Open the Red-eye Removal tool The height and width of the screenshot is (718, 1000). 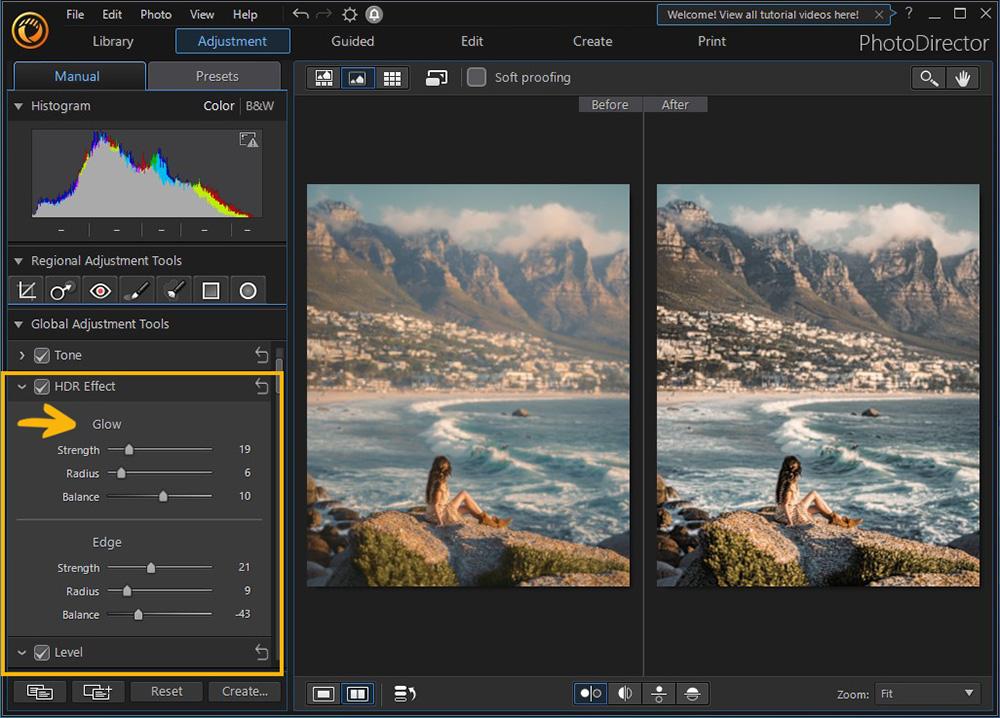(x=98, y=290)
